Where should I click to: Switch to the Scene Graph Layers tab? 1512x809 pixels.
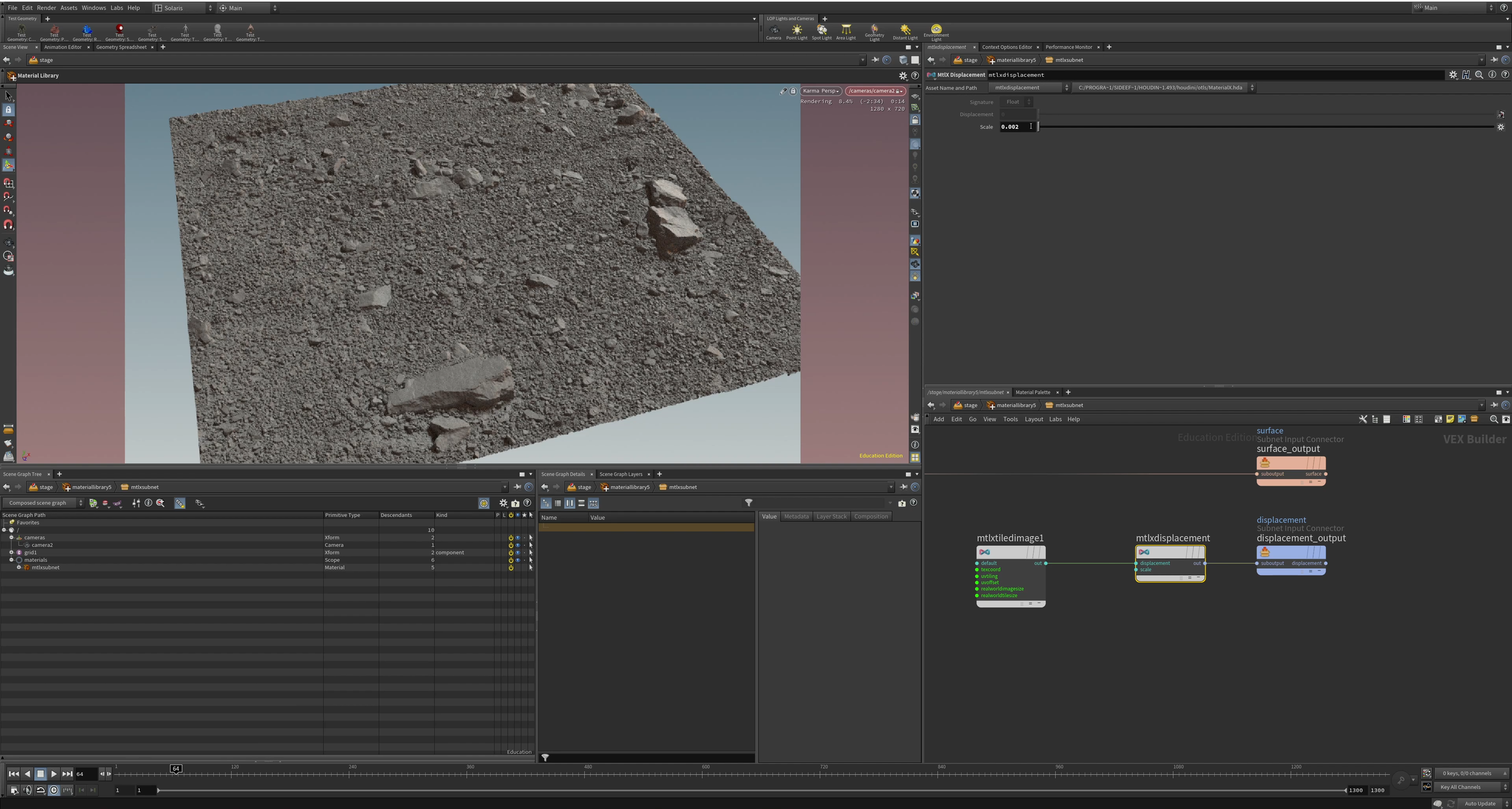621,474
